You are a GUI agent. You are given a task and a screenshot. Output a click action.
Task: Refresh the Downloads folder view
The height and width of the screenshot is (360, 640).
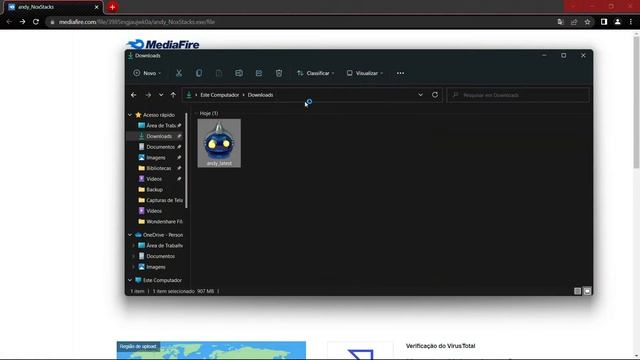click(x=435, y=95)
